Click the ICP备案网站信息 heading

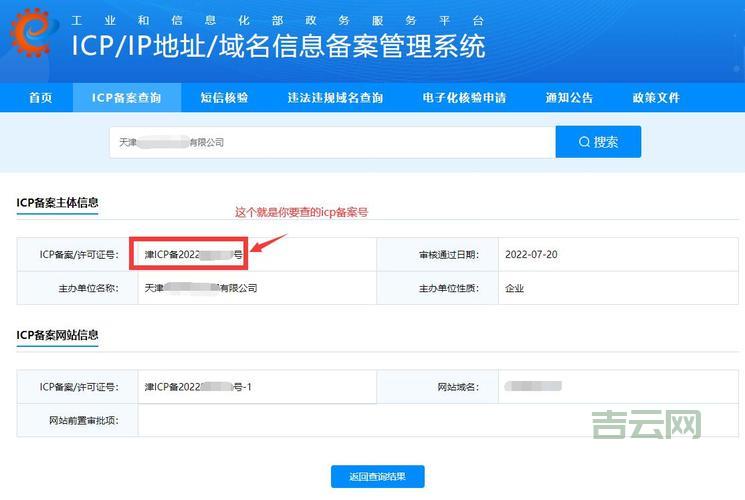(57, 335)
